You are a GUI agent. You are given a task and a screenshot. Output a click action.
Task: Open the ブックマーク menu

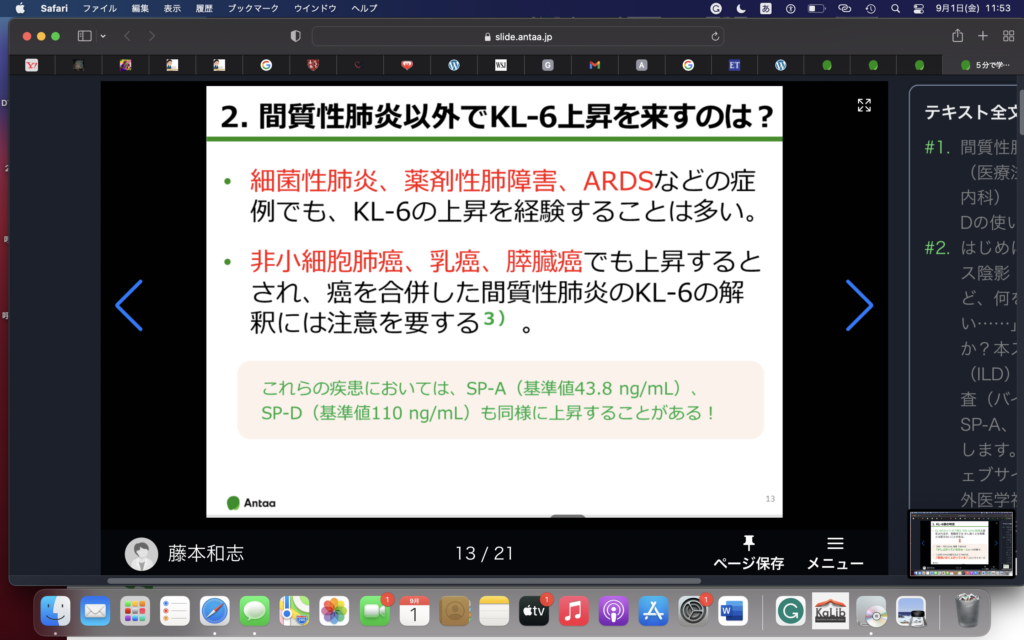[254, 8]
